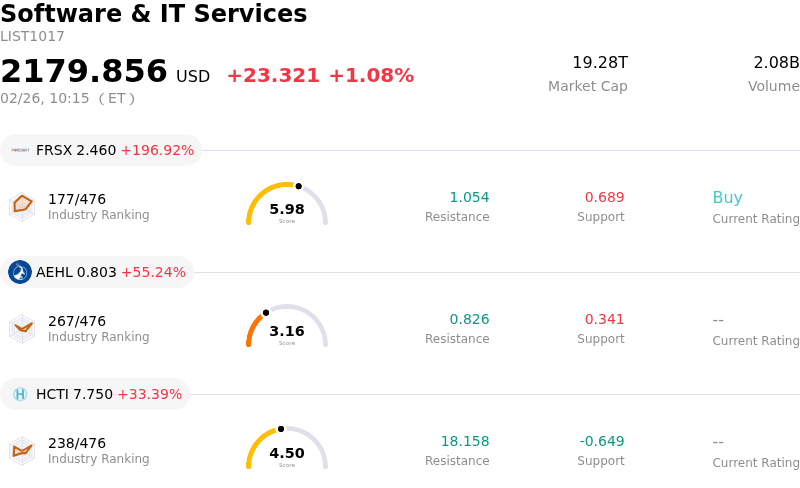Viewport: 800px width, 488px height.
Task: Click the FRSX company logo icon
Action: 20,150
